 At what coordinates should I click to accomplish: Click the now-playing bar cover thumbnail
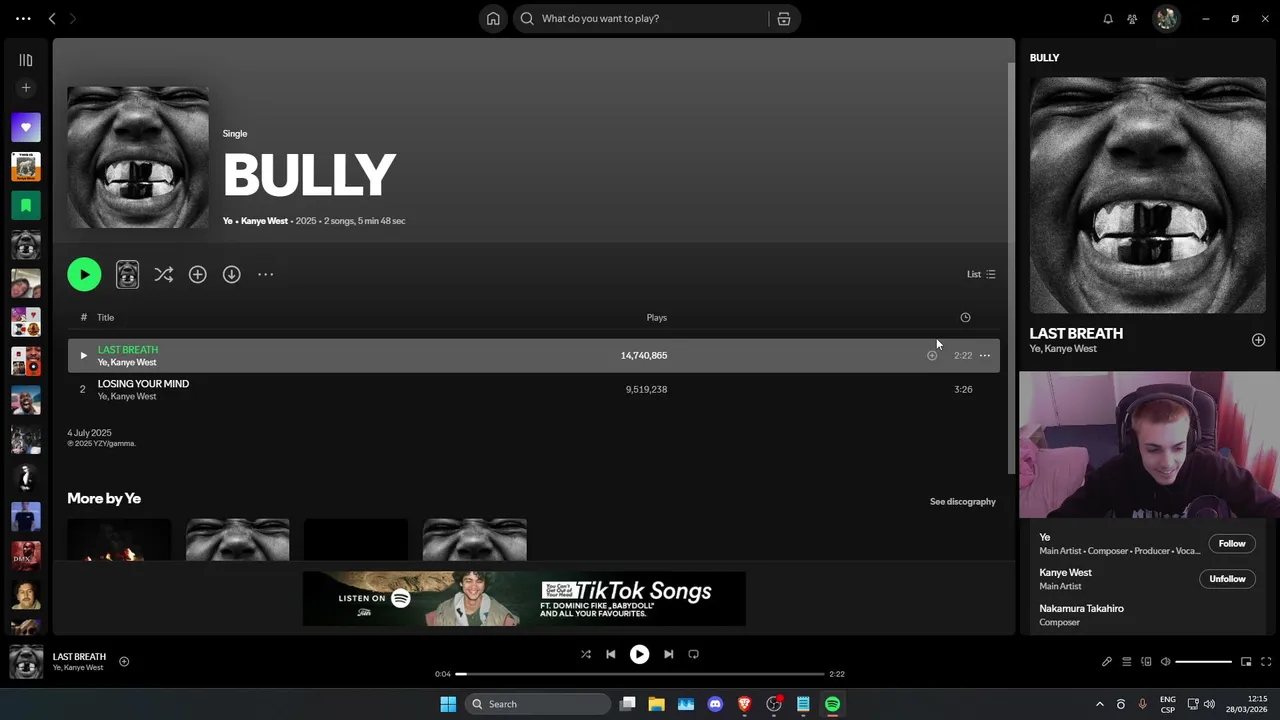click(x=26, y=662)
